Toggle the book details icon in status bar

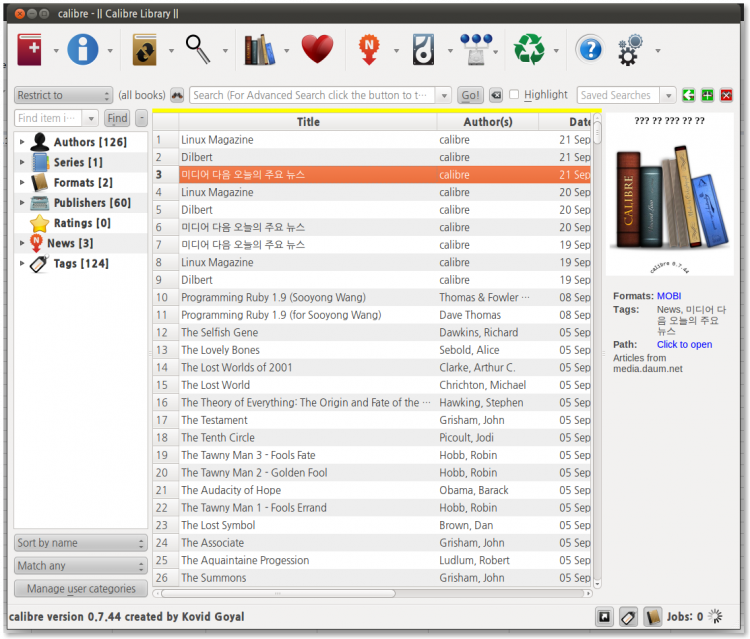click(652, 617)
